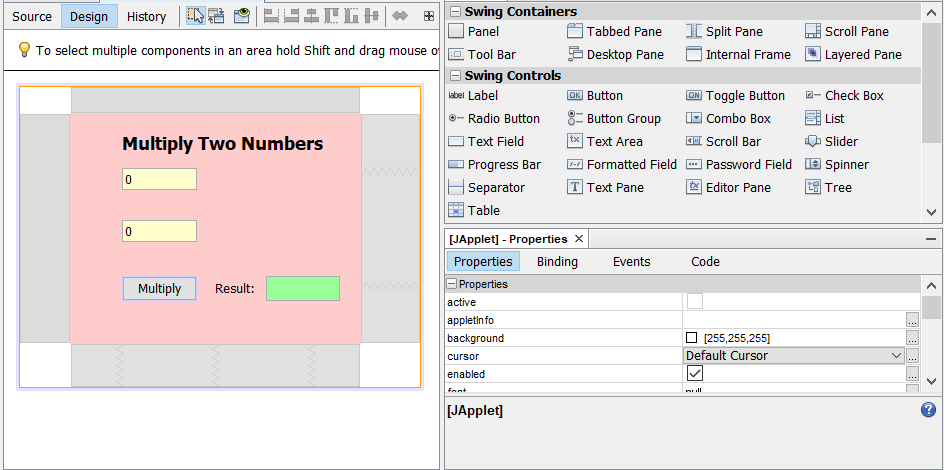Pick Separator in palette
Screen dimensions: 944x470
tap(486, 187)
